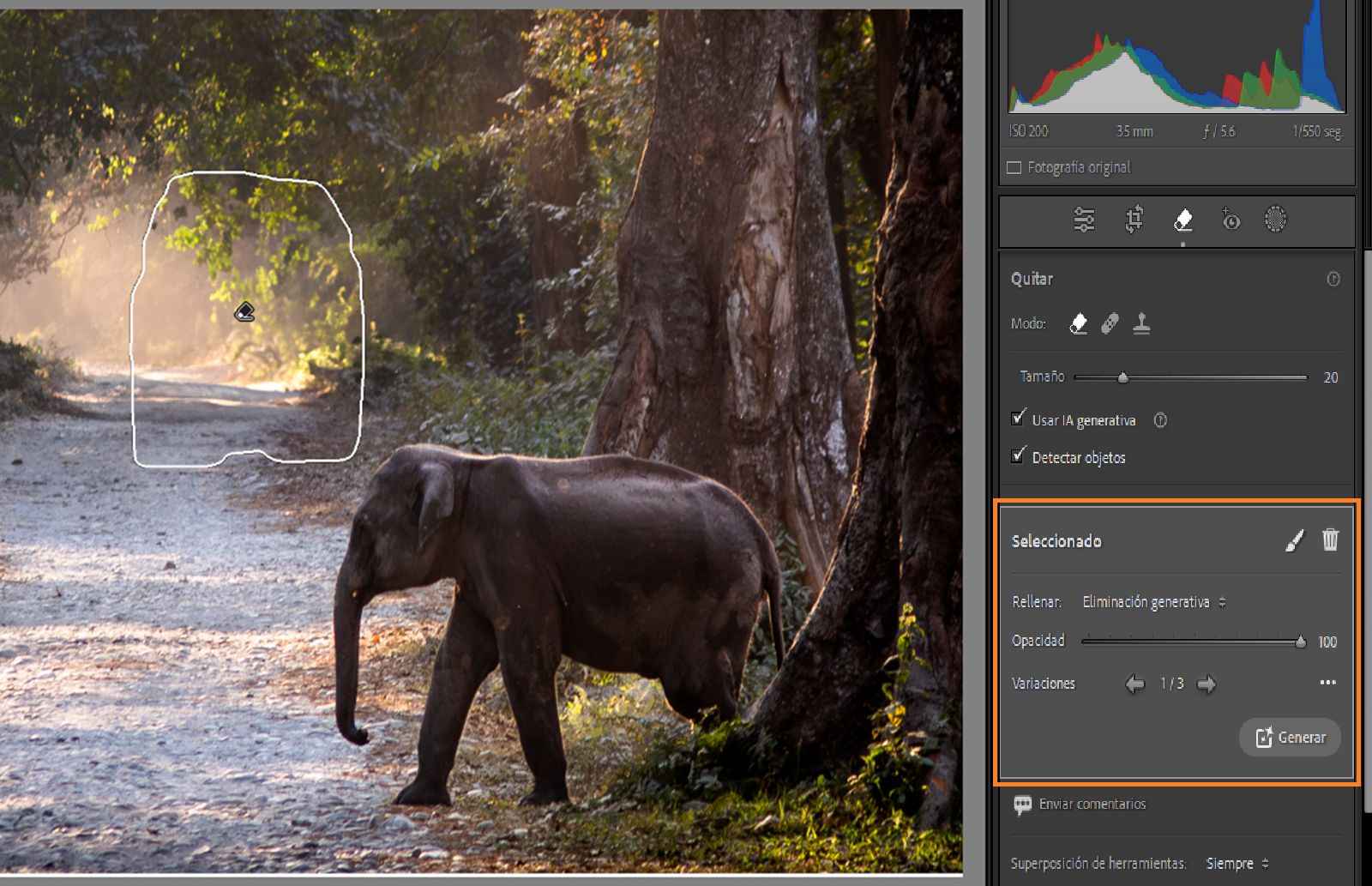Select the Crop and rotate tool
The width and height of the screenshot is (1372, 886).
[x=1134, y=220]
